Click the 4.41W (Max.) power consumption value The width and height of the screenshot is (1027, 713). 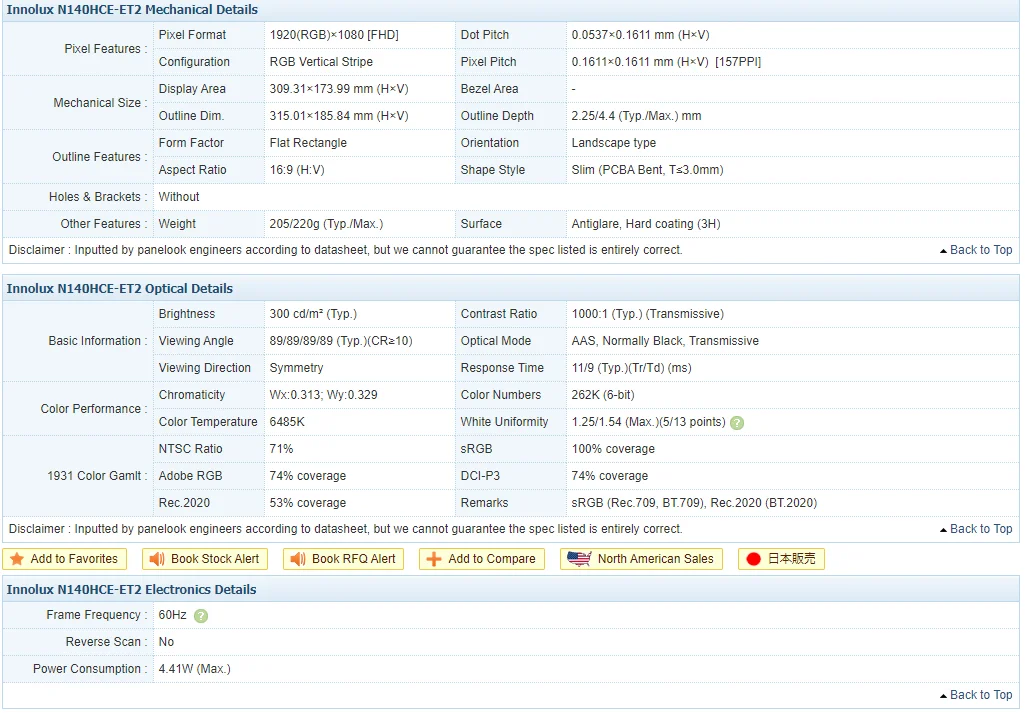195,669
